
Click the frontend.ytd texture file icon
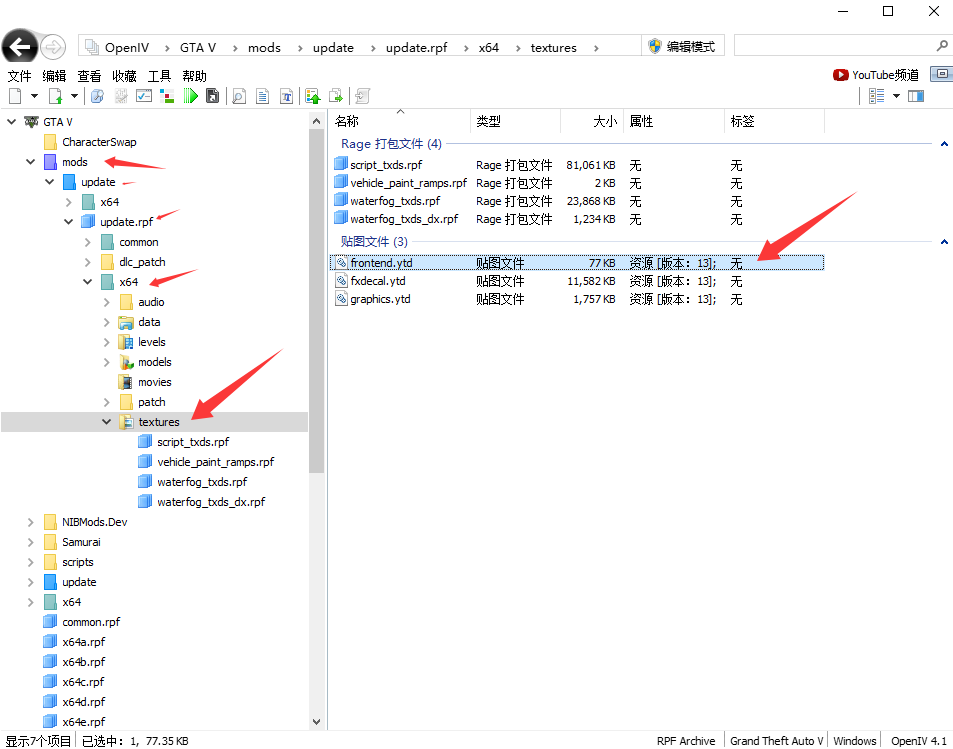tap(342, 263)
